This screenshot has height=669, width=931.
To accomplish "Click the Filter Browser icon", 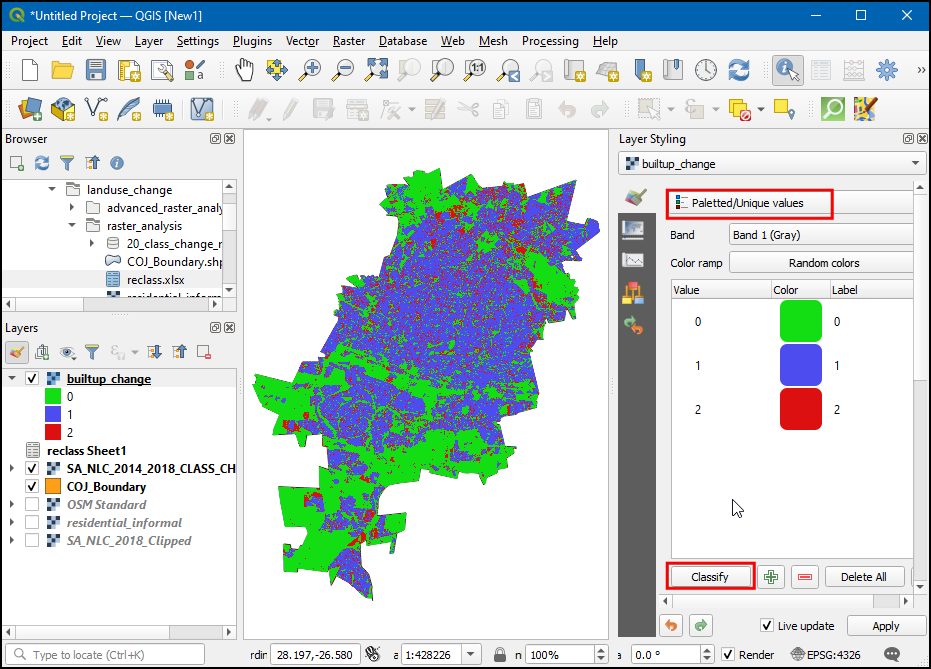I will tap(67, 163).
